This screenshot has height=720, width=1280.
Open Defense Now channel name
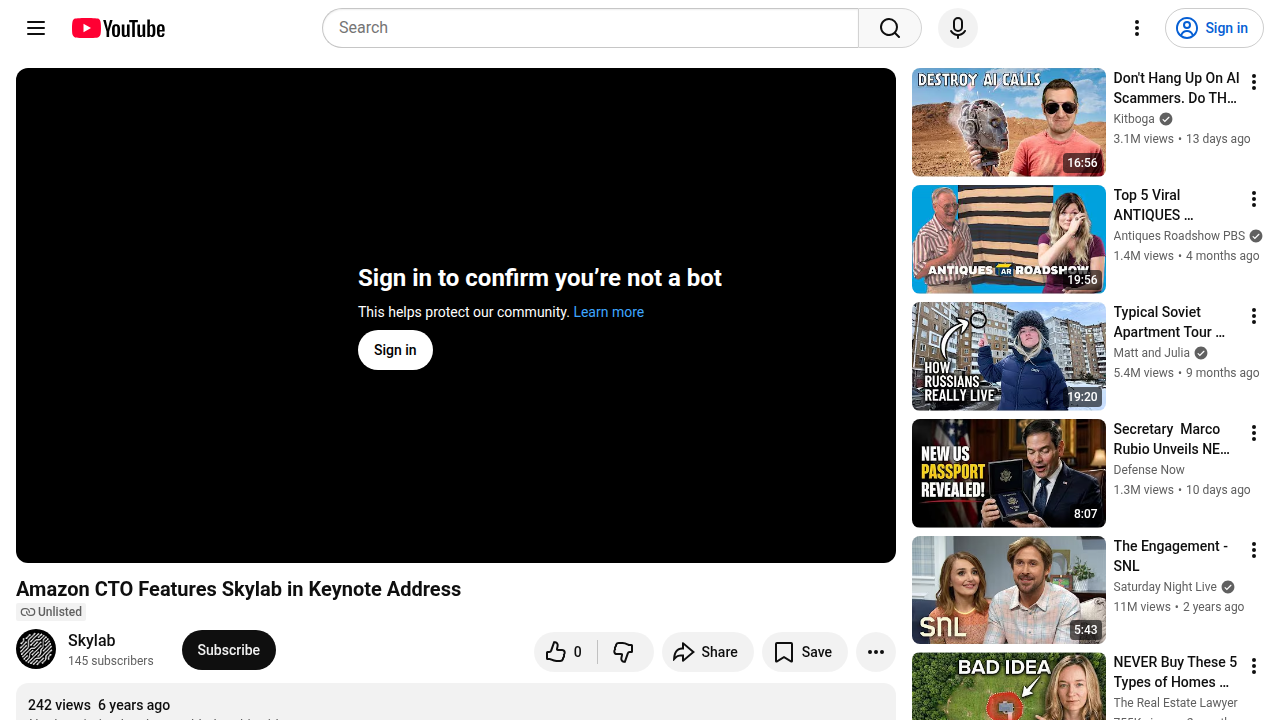click(x=1149, y=470)
